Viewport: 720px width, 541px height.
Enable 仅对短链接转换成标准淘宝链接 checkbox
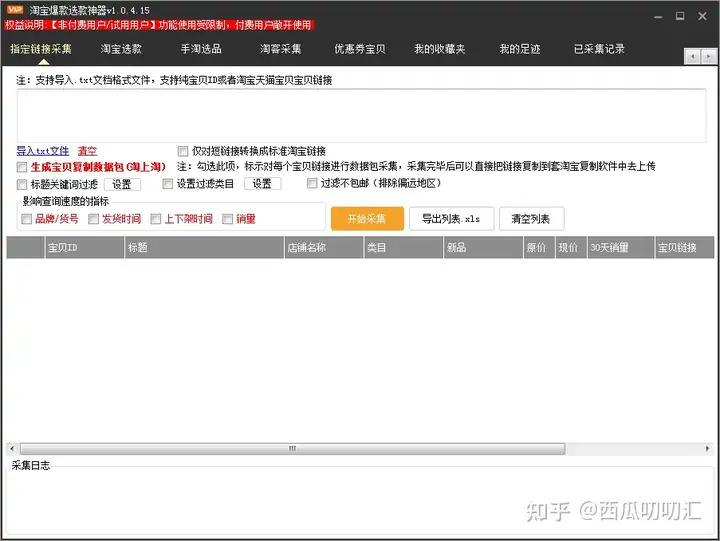point(183,151)
